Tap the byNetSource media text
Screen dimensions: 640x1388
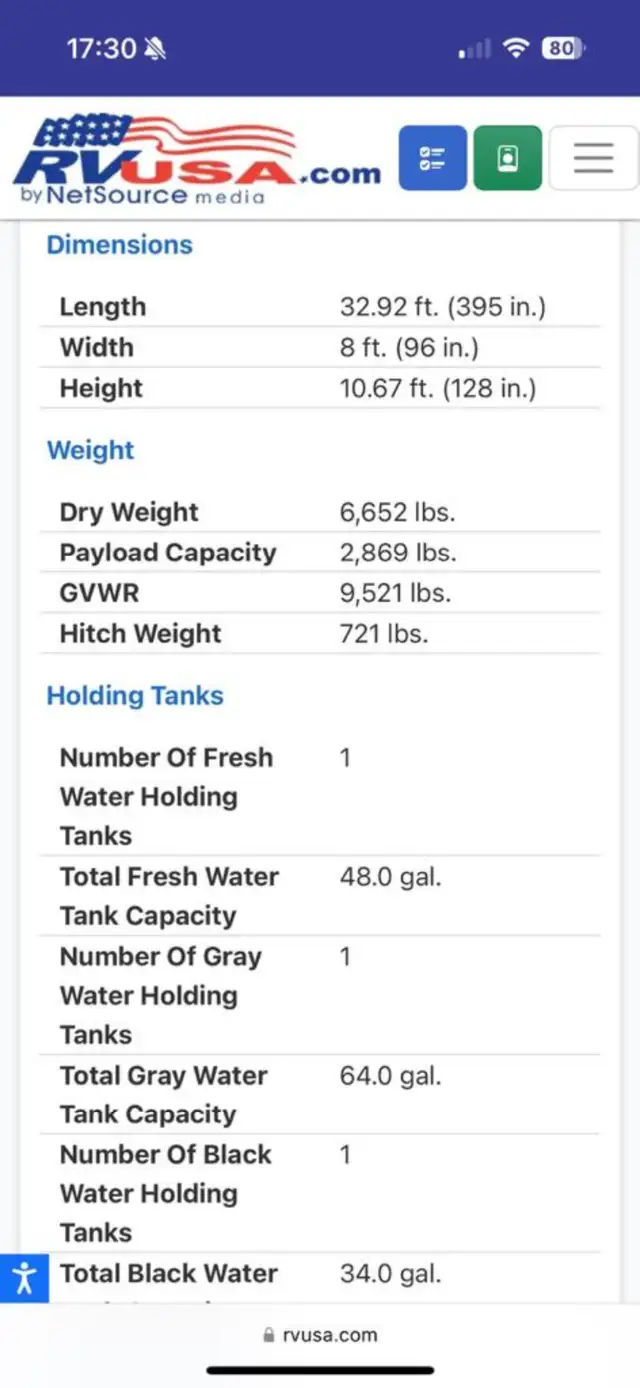pyautogui.click(x=142, y=196)
